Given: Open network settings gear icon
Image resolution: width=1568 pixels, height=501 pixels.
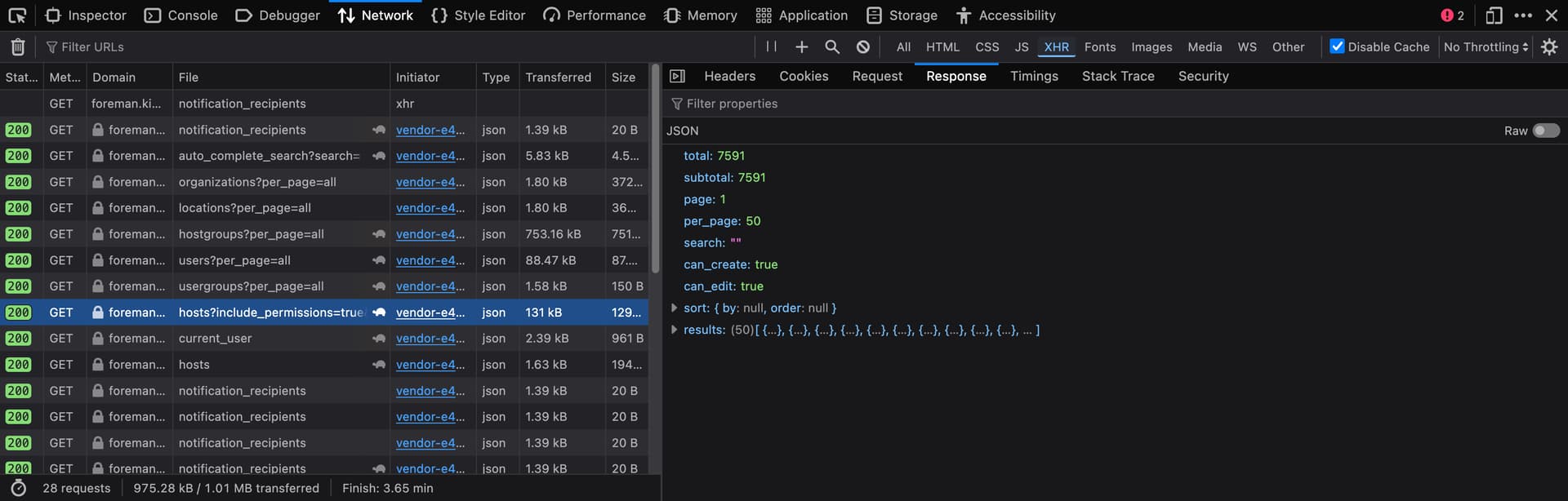Looking at the screenshot, I should point(1548,47).
